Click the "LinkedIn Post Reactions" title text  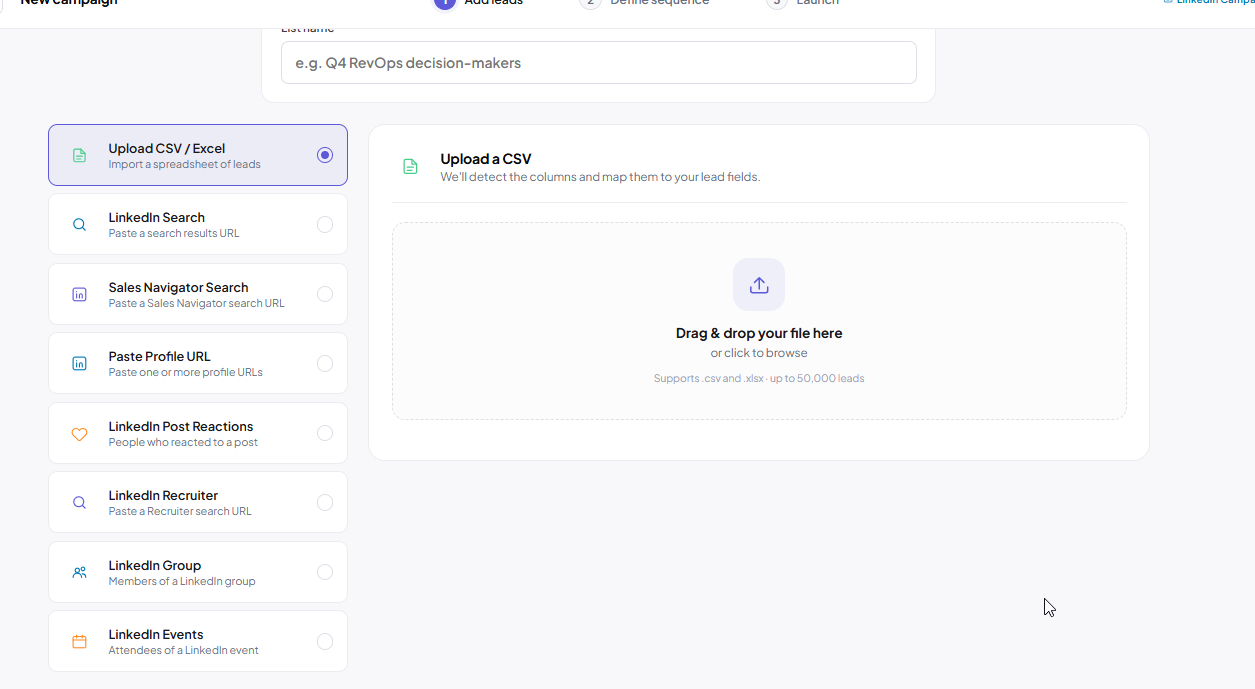[181, 426]
